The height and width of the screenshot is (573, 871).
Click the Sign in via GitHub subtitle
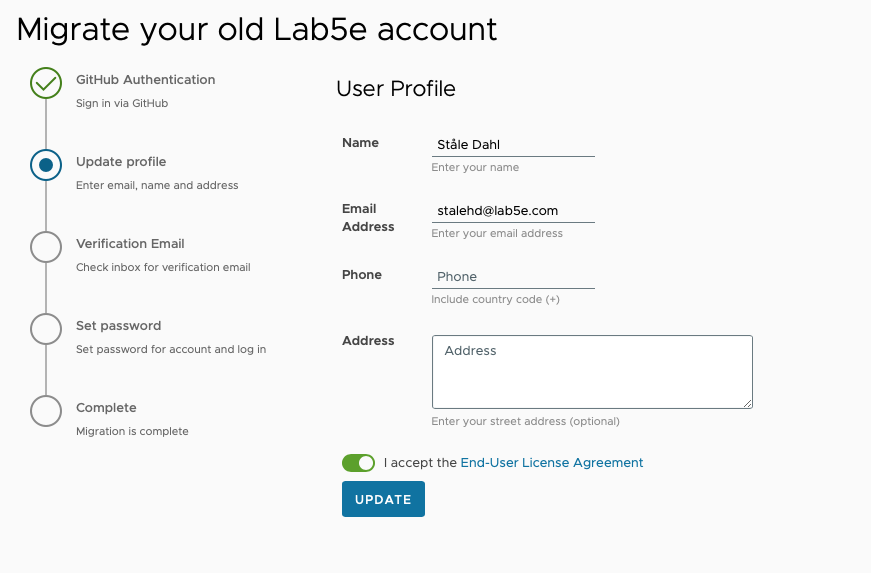click(x=122, y=103)
